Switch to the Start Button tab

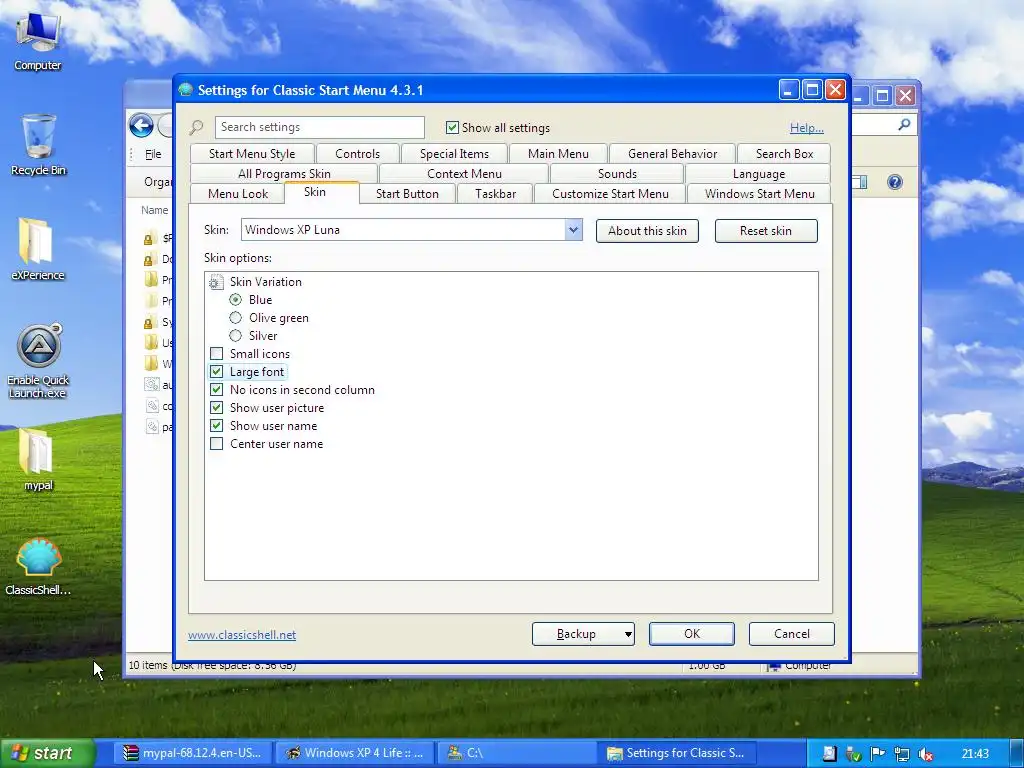(408, 193)
